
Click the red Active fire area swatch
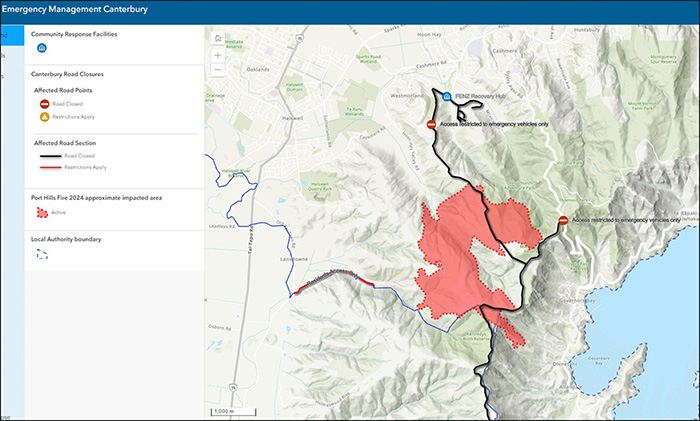coord(42,213)
